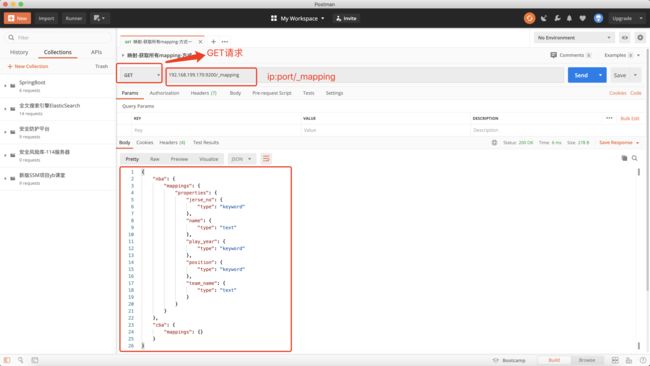The width and height of the screenshot is (650, 366).
Task: Add a new request tab with plus
Action: click(x=213, y=42)
